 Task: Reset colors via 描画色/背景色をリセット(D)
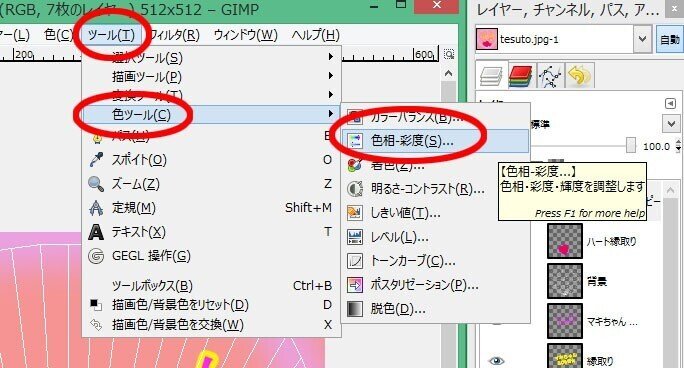[211, 305]
